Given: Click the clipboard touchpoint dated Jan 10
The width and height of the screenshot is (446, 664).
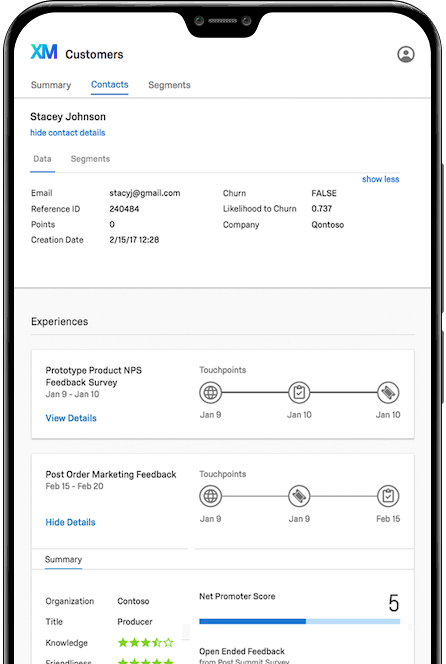Looking at the screenshot, I should coord(299,393).
